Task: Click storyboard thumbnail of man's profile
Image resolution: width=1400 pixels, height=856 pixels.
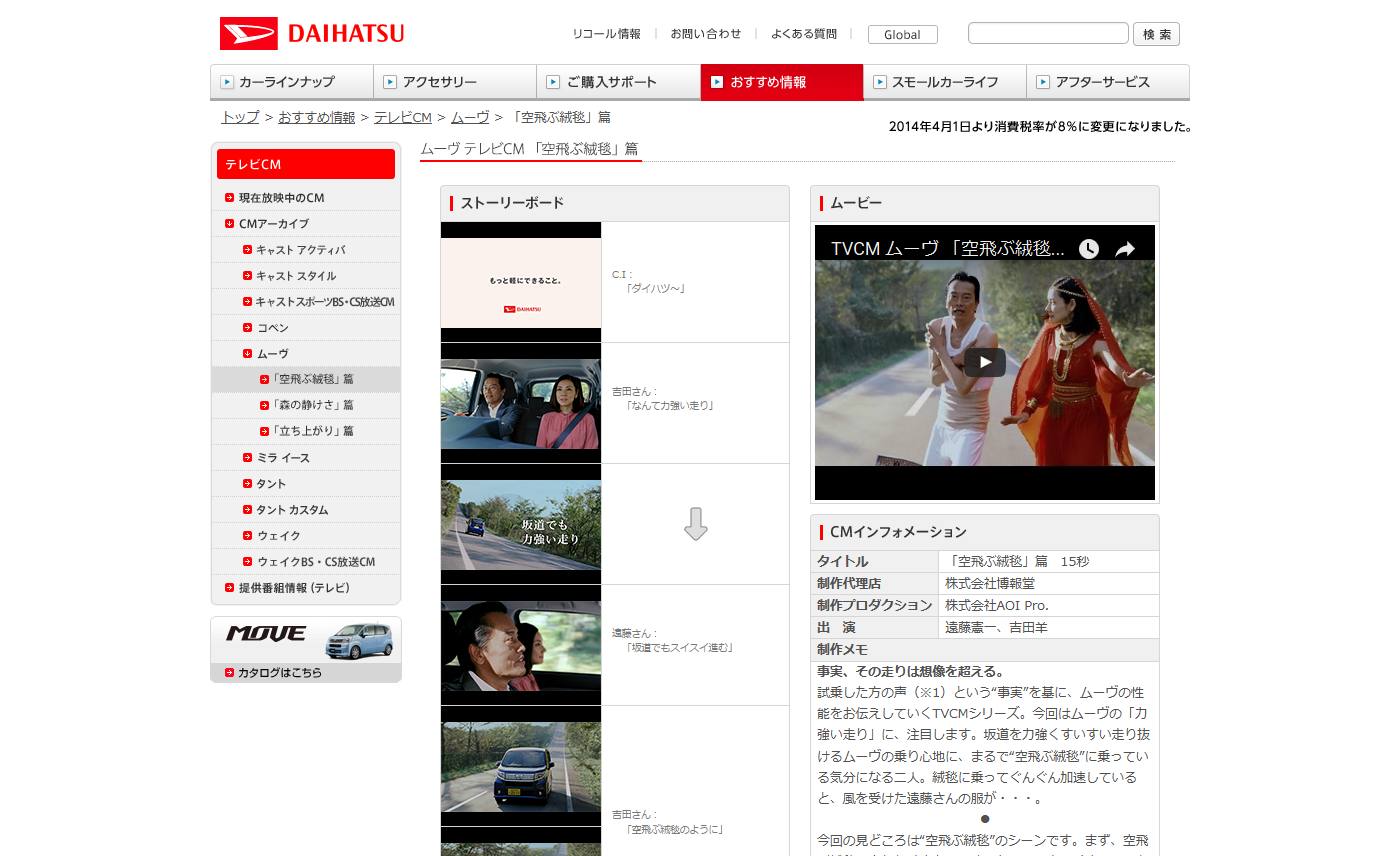Action: [x=521, y=645]
